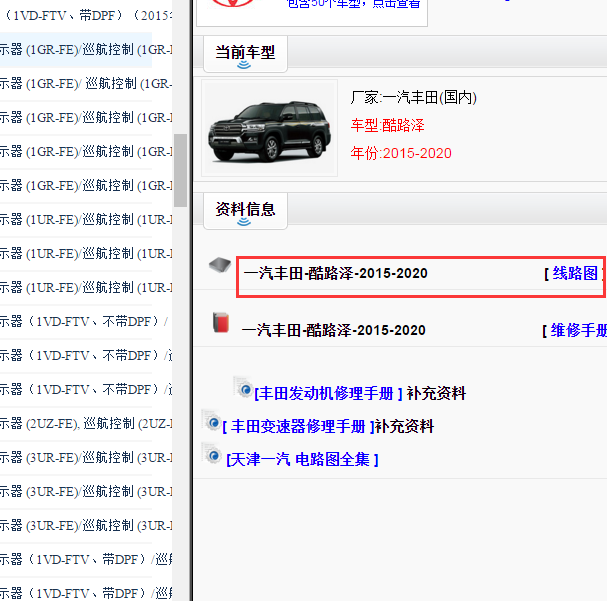This screenshot has width=607, height=601.
Task: Open 丰田变速器修理手册 supplementary link
Action: point(298,426)
